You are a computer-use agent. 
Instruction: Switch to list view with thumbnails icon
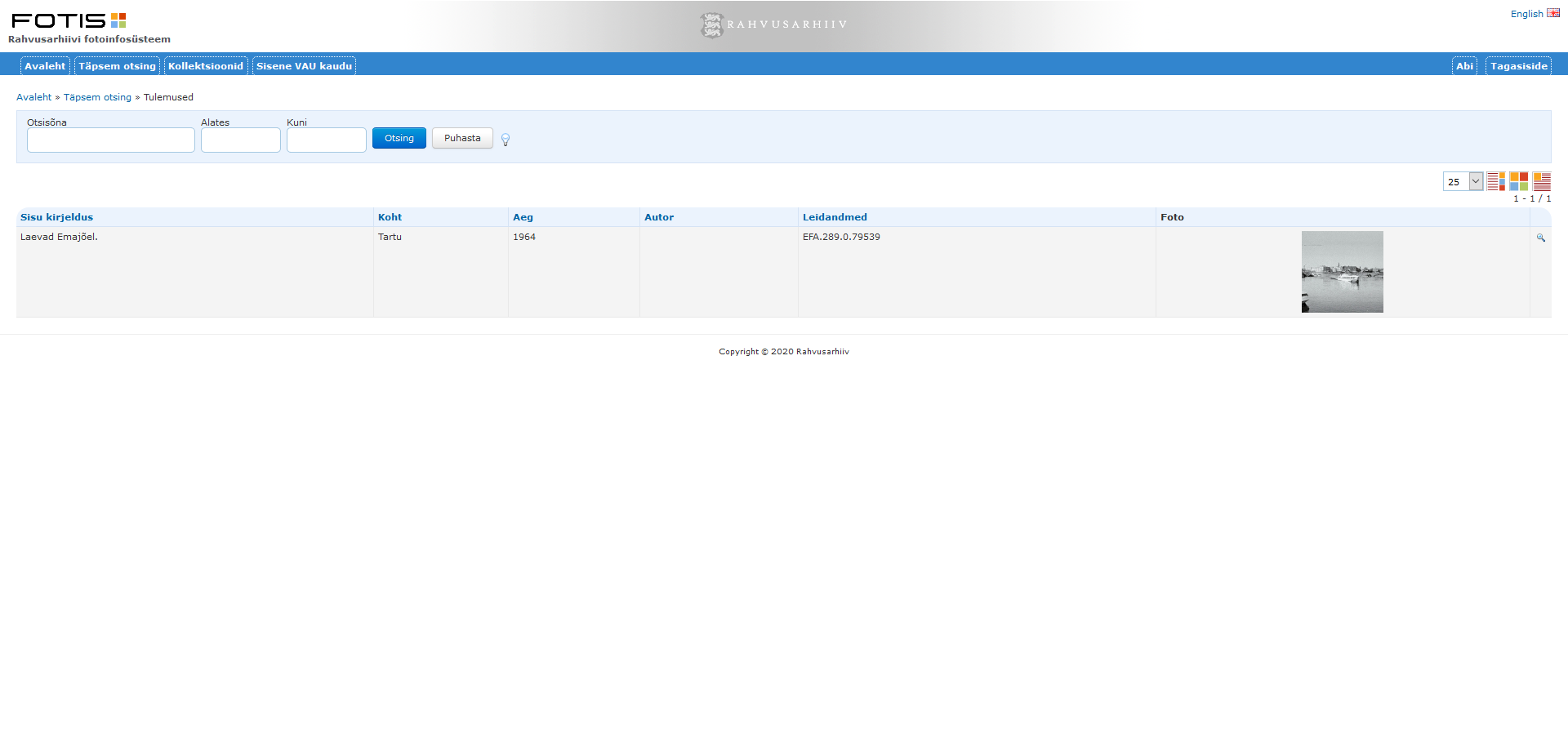tap(1495, 181)
